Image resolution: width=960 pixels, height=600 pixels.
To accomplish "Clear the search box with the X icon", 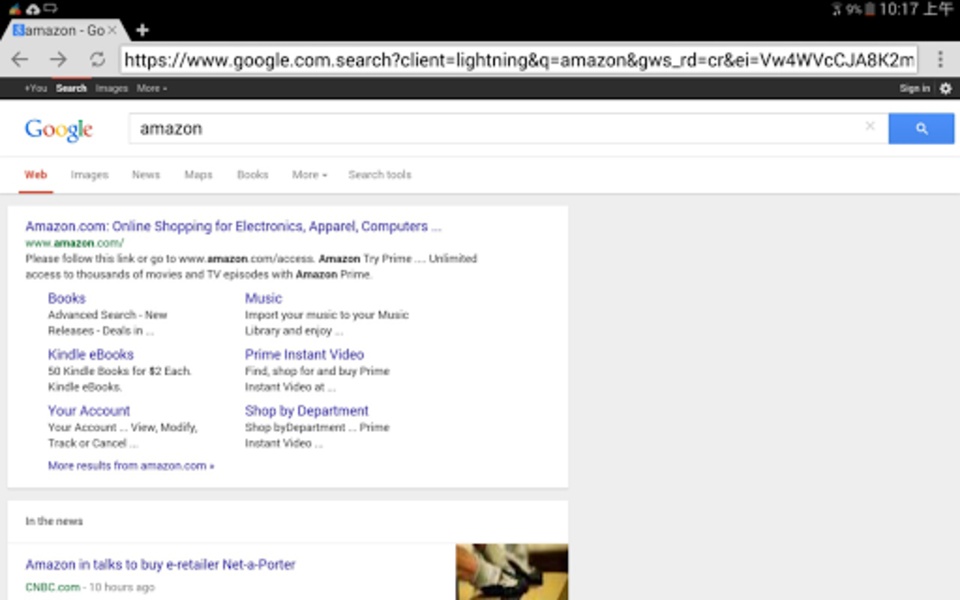I will [869, 126].
